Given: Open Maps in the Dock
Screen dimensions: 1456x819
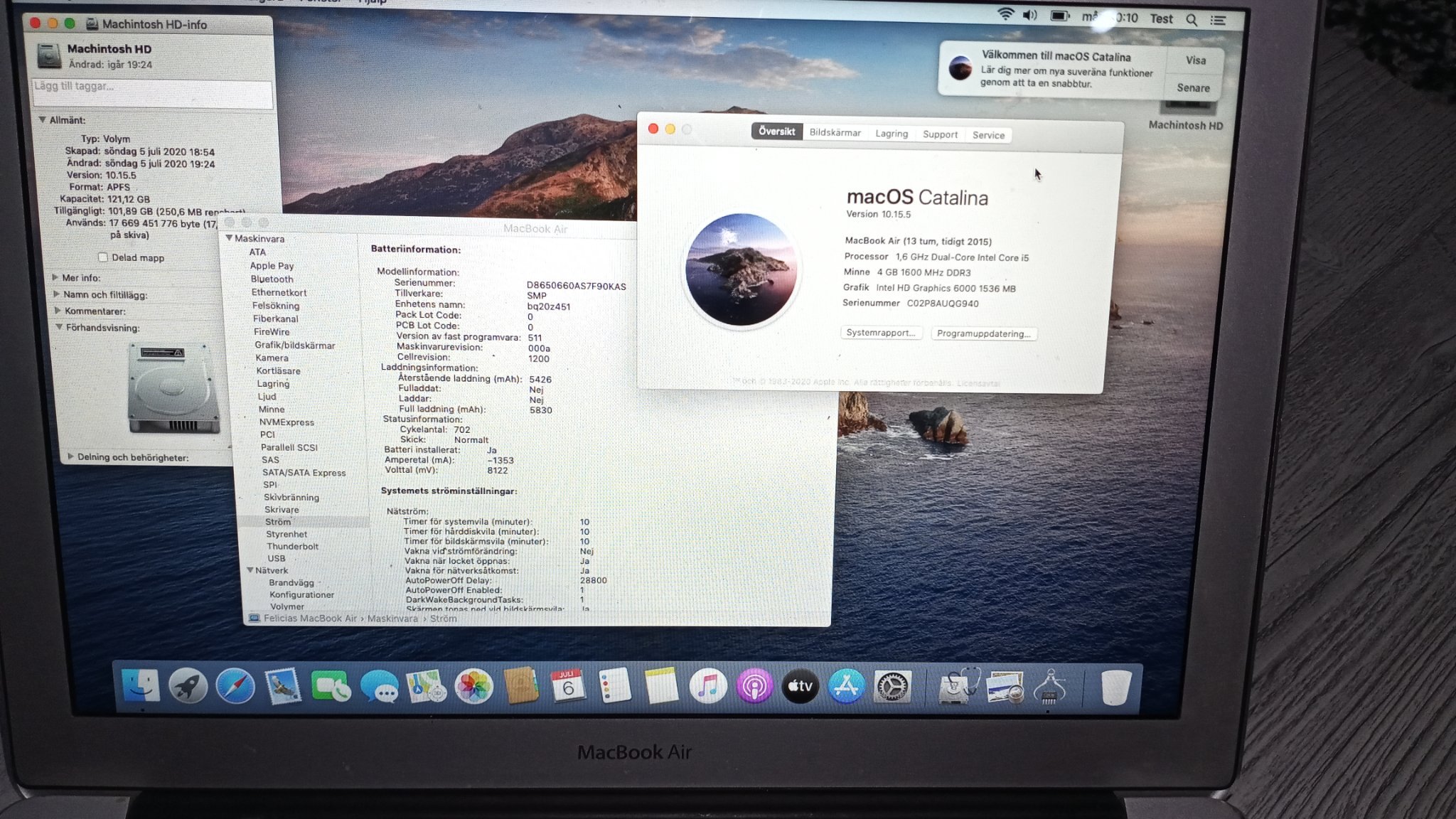Looking at the screenshot, I should pyautogui.click(x=426, y=687).
